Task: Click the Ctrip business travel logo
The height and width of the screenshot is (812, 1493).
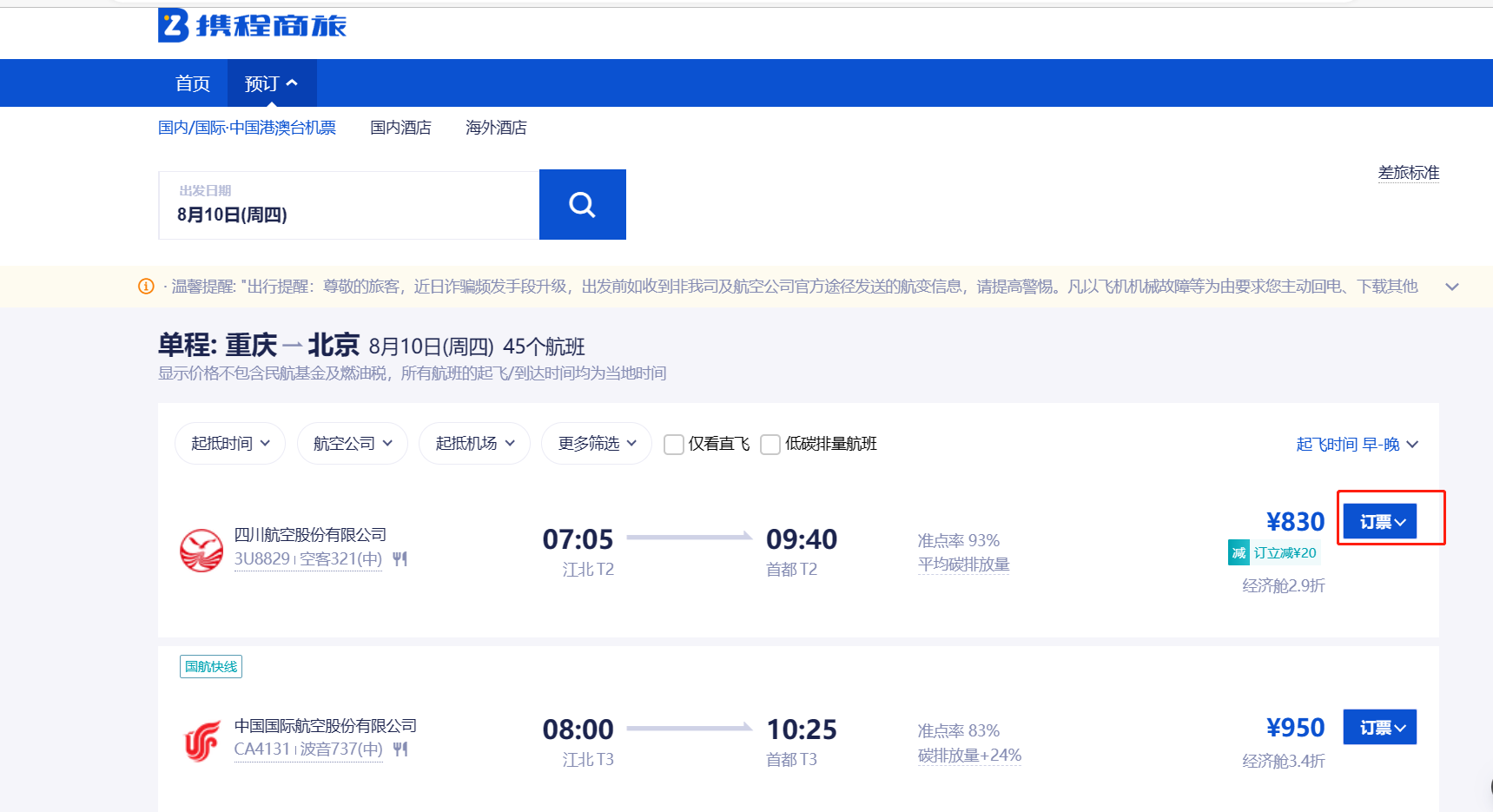Action: (252, 25)
